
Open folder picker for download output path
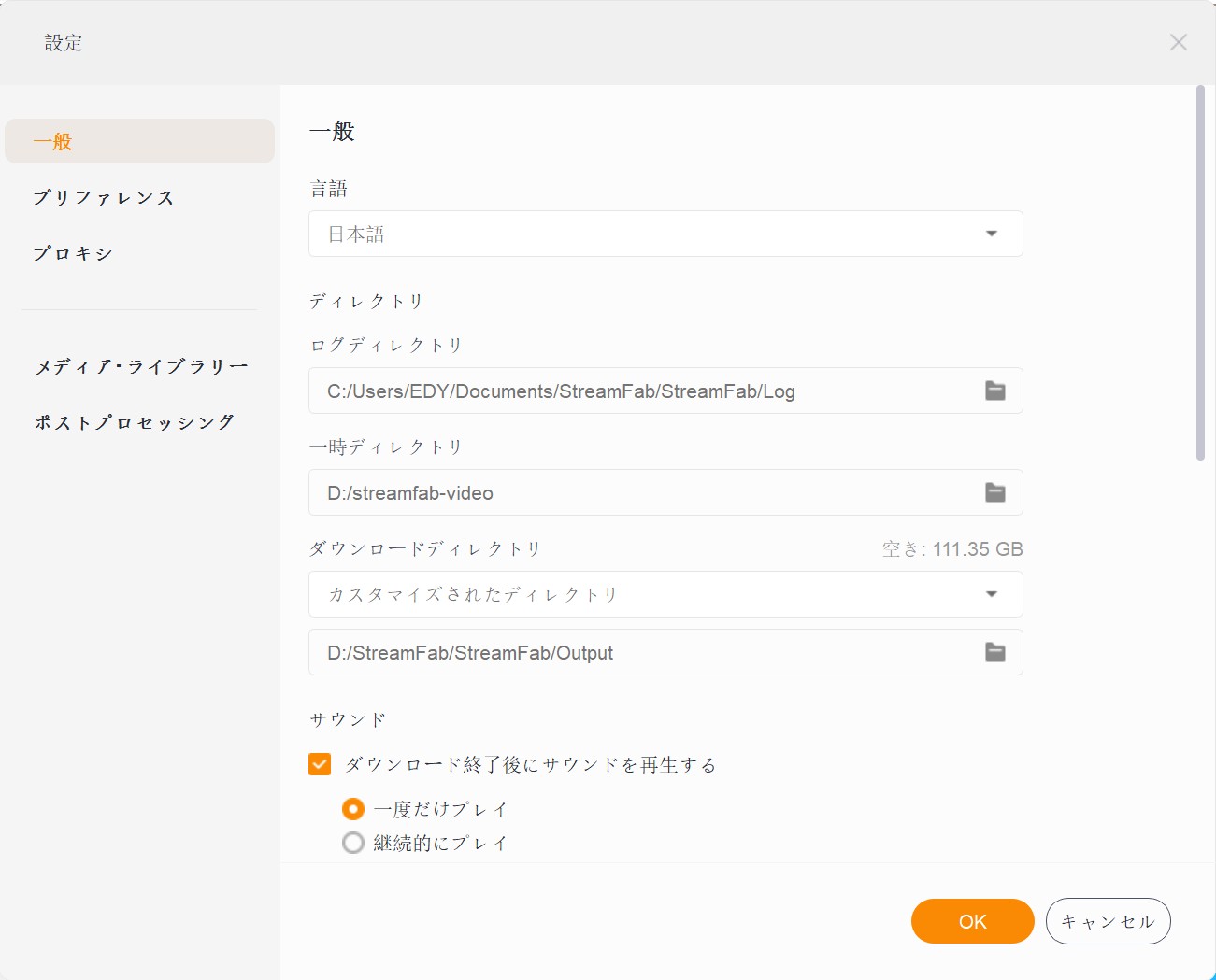[994, 652]
